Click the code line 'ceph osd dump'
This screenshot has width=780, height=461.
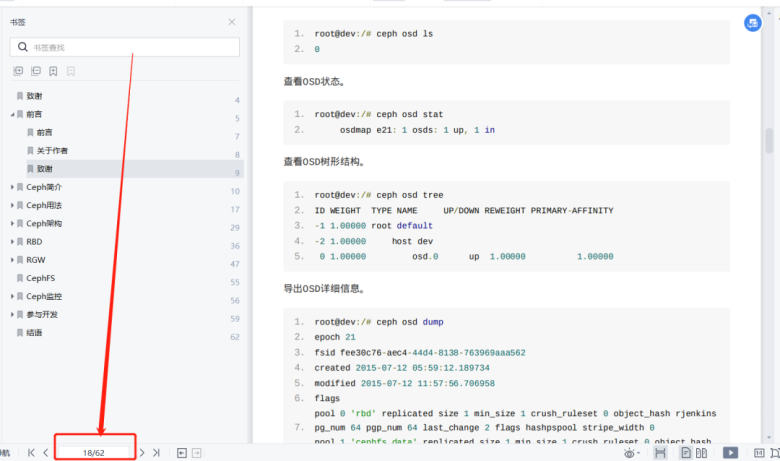pos(379,322)
